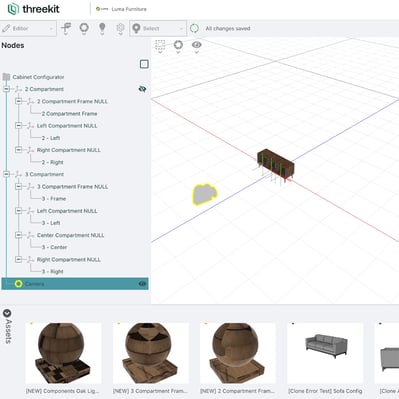Collapse the Center Compartment NULL expander
The width and height of the screenshot is (399, 399).
pyautogui.click(x=19, y=235)
